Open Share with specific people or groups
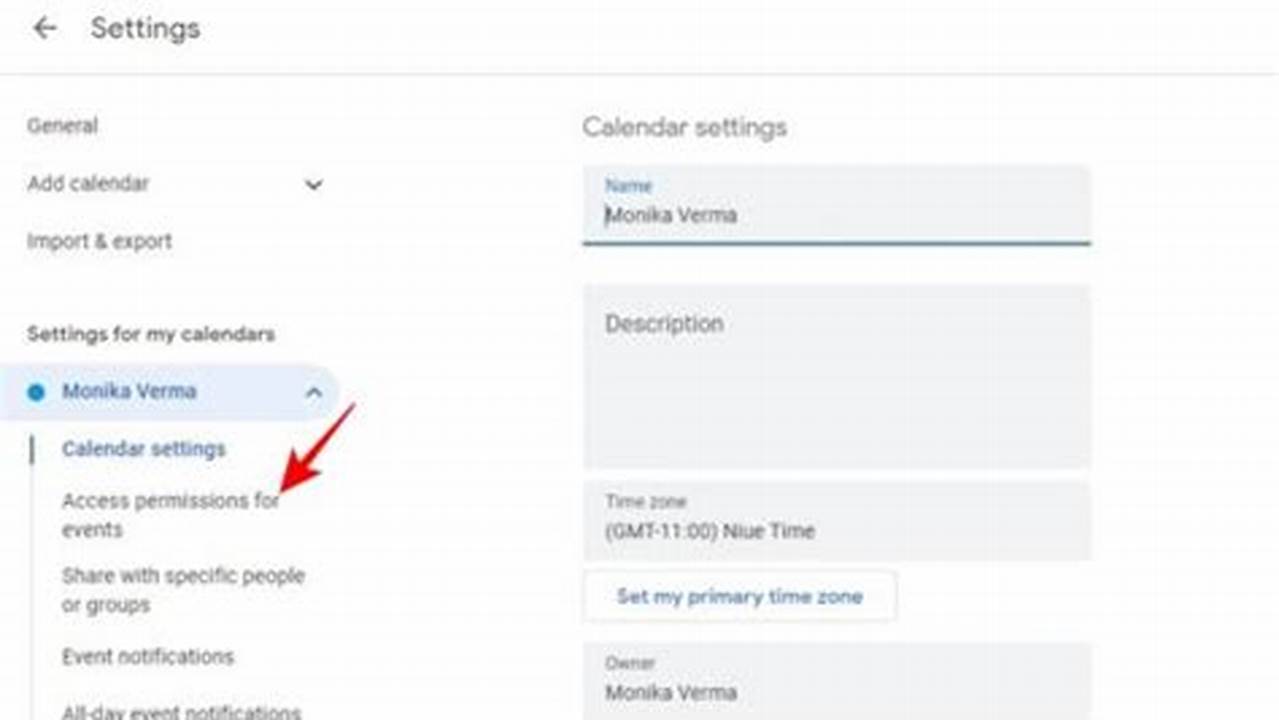The width and height of the screenshot is (1279, 720). (x=184, y=589)
